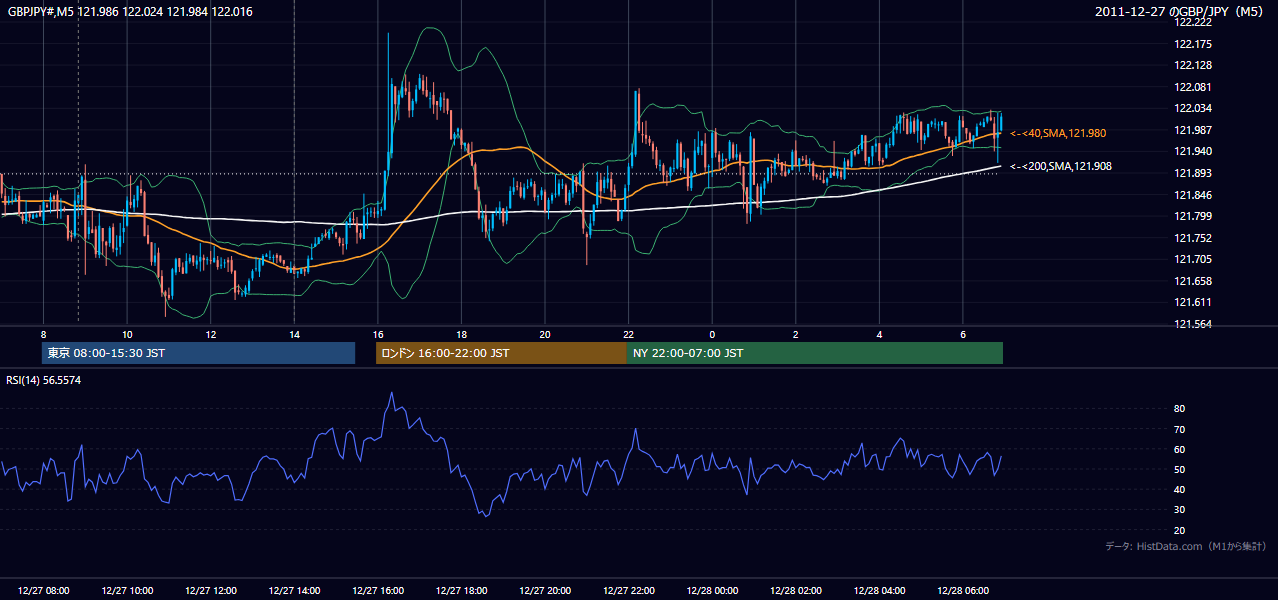Image resolution: width=1278 pixels, height=600 pixels.
Task: Click the hour label 10 under price chart
Action: click(127, 333)
